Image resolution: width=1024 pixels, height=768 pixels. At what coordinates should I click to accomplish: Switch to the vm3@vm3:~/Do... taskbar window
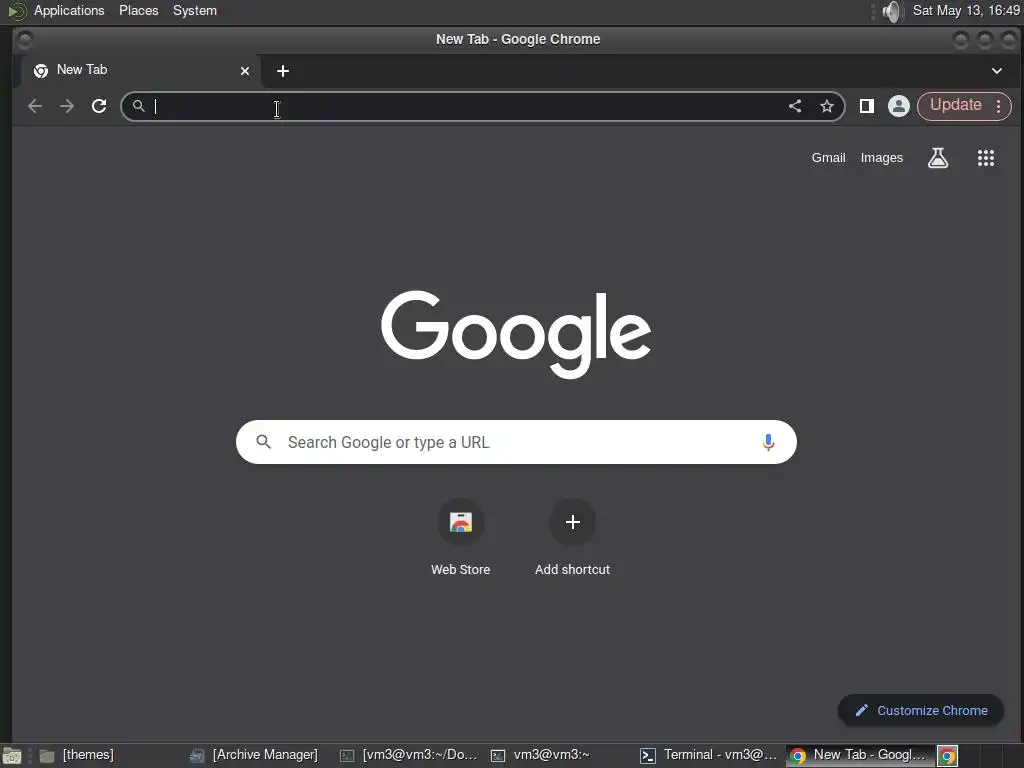409,756
